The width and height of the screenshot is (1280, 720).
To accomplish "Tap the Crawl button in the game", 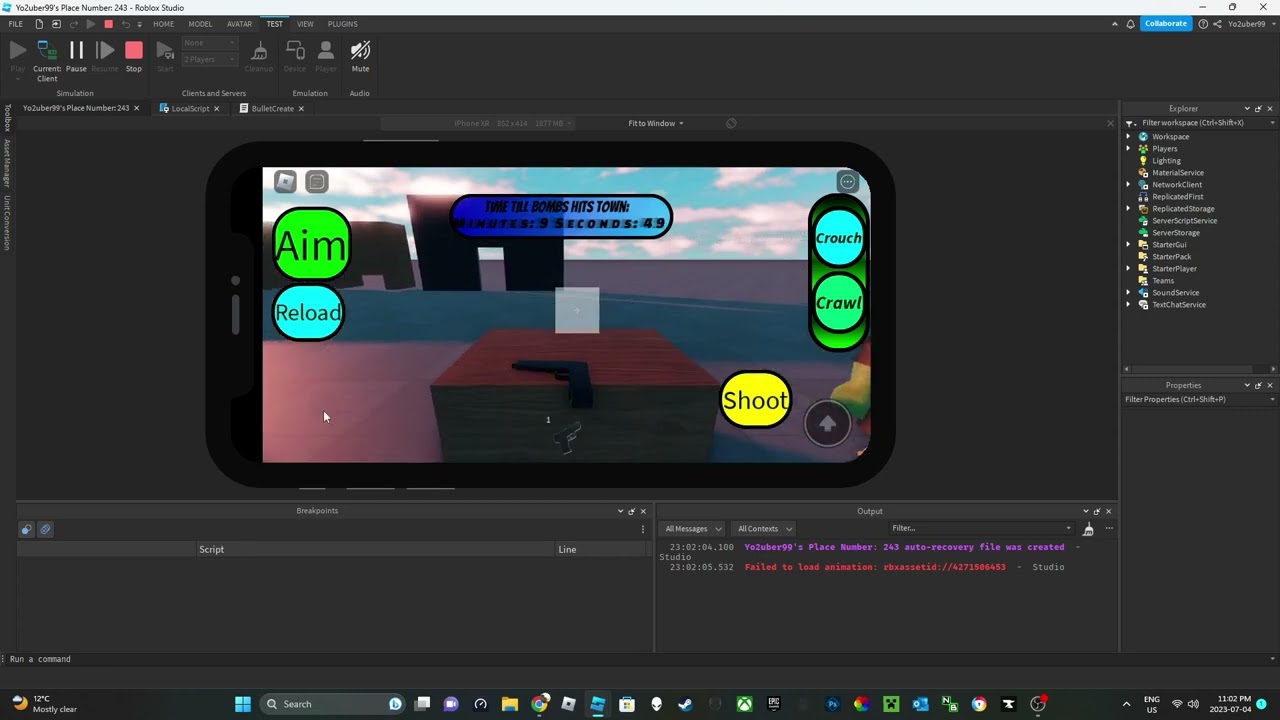I will point(838,303).
